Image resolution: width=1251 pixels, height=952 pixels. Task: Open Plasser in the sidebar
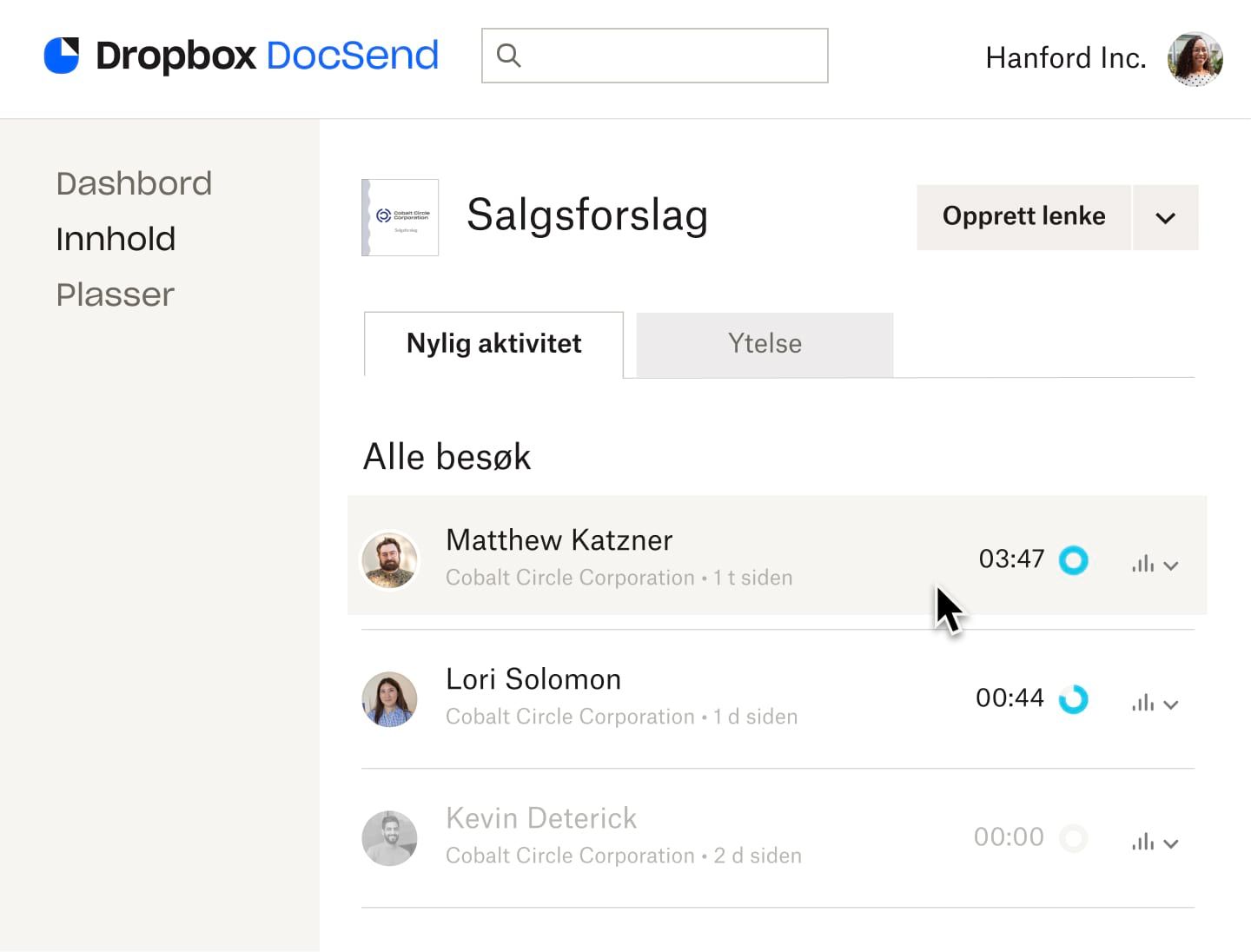click(116, 294)
